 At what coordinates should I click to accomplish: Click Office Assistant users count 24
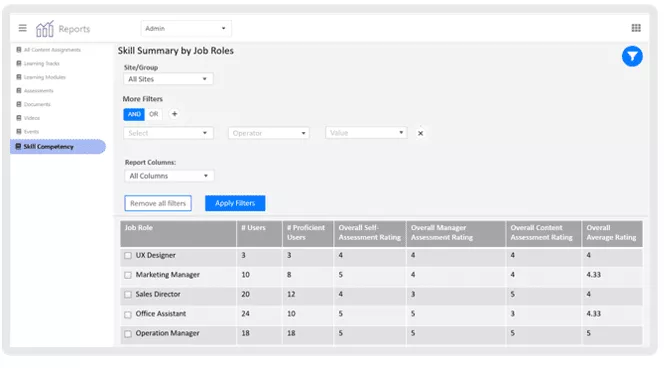tap(246, 314)
